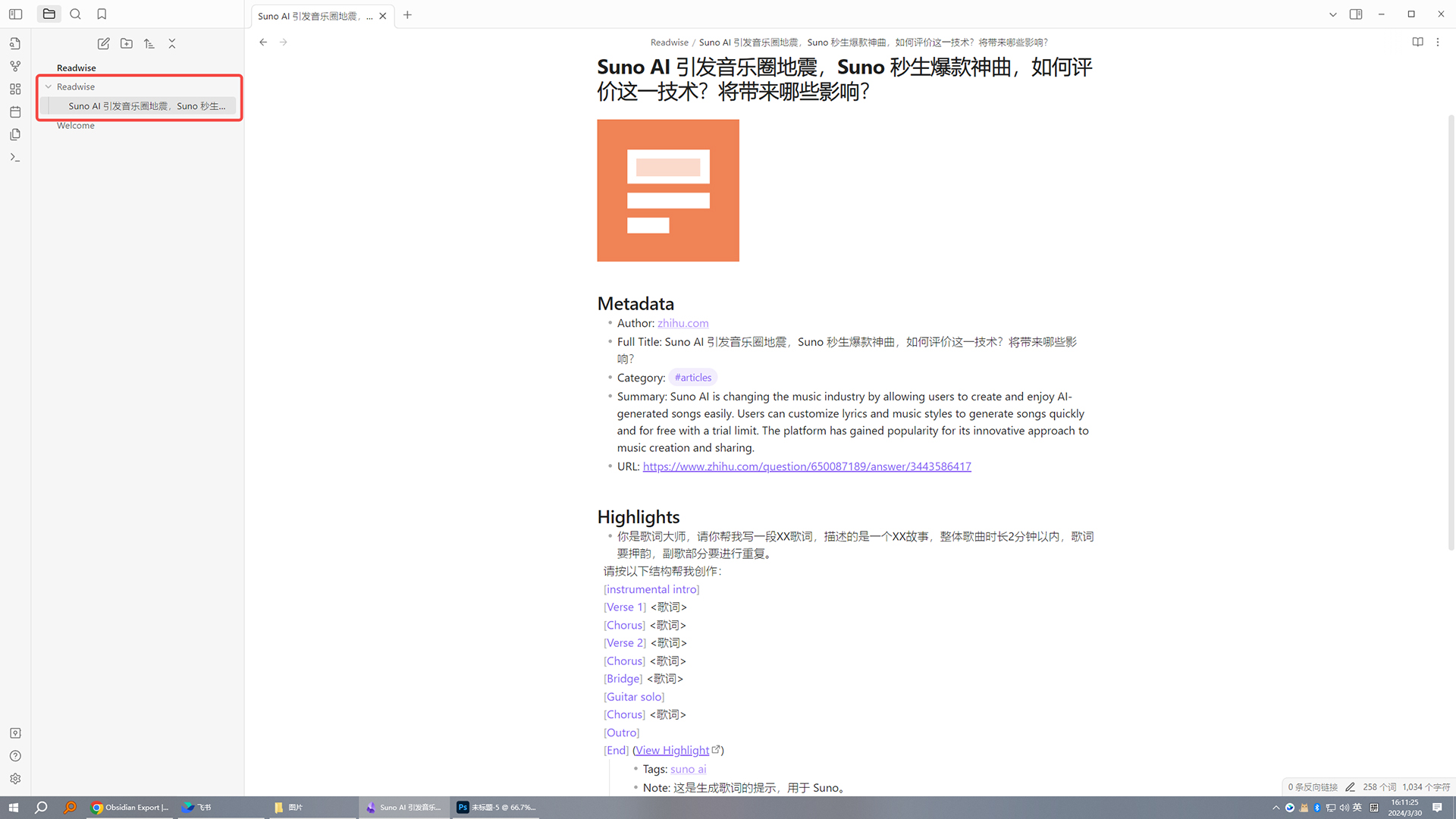Change the file sort order
Viewport: 1456px width, 819px height.
pos(149,43)
